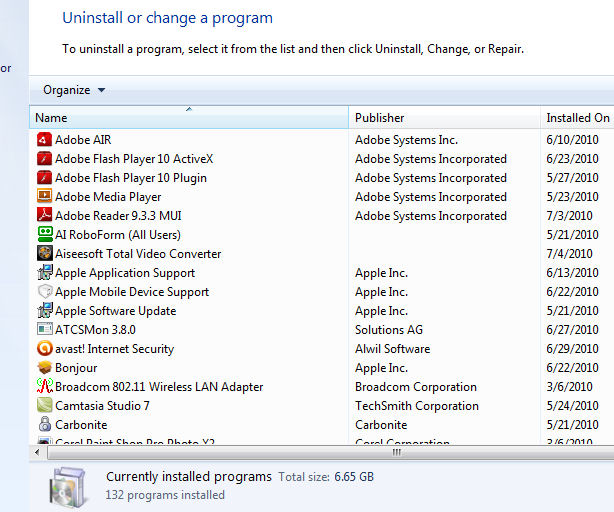Click the avast! Internet Security icon

pyautogui.click(x=45, y=348)
